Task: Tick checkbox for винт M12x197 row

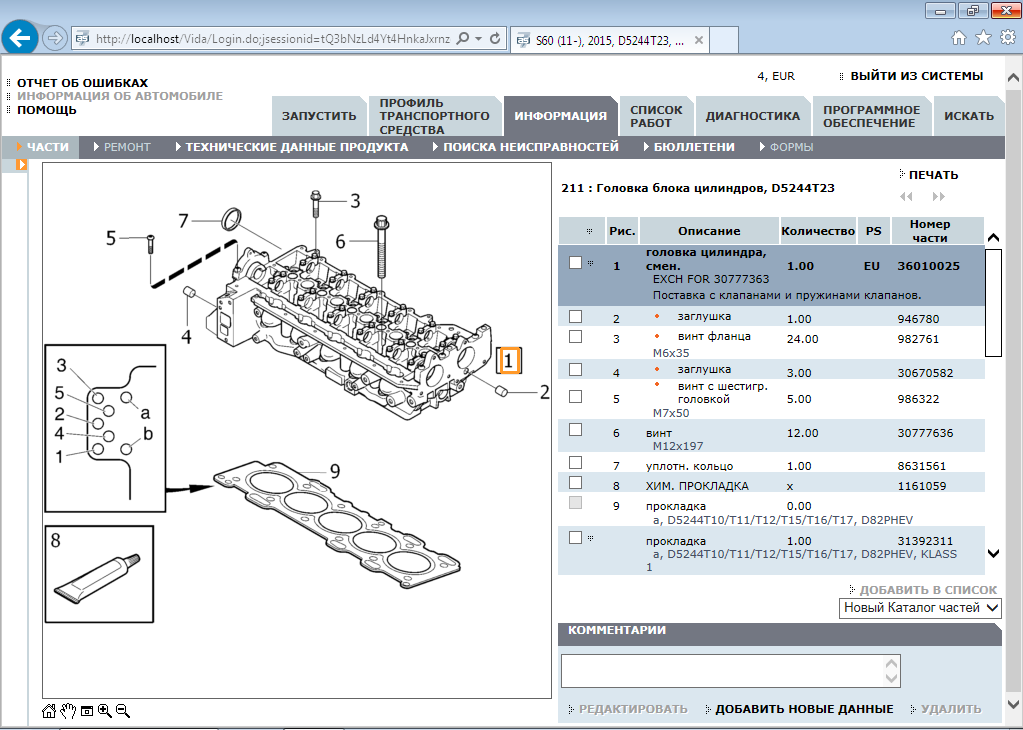Action: coord(575,430)
